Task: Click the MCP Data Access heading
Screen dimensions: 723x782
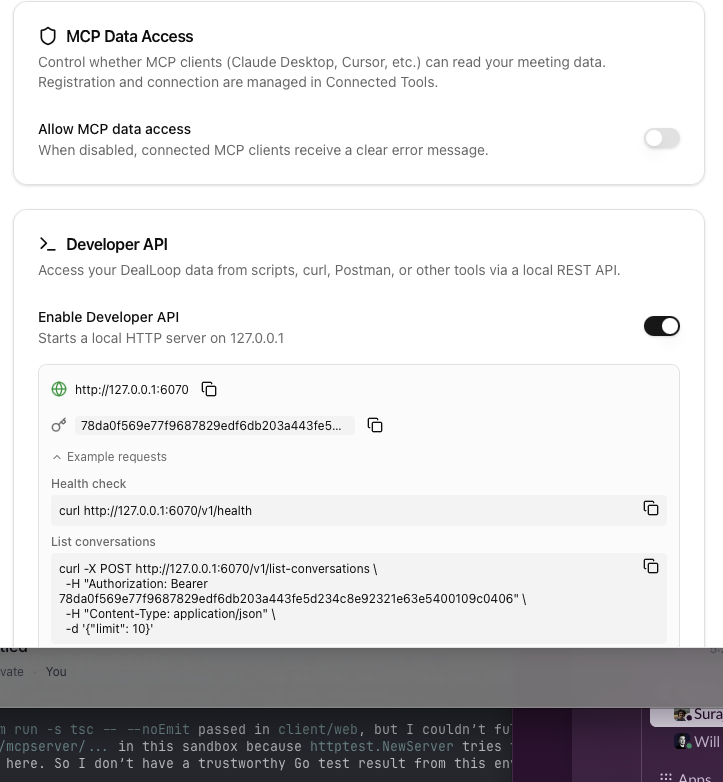Action: click(130, 36)
